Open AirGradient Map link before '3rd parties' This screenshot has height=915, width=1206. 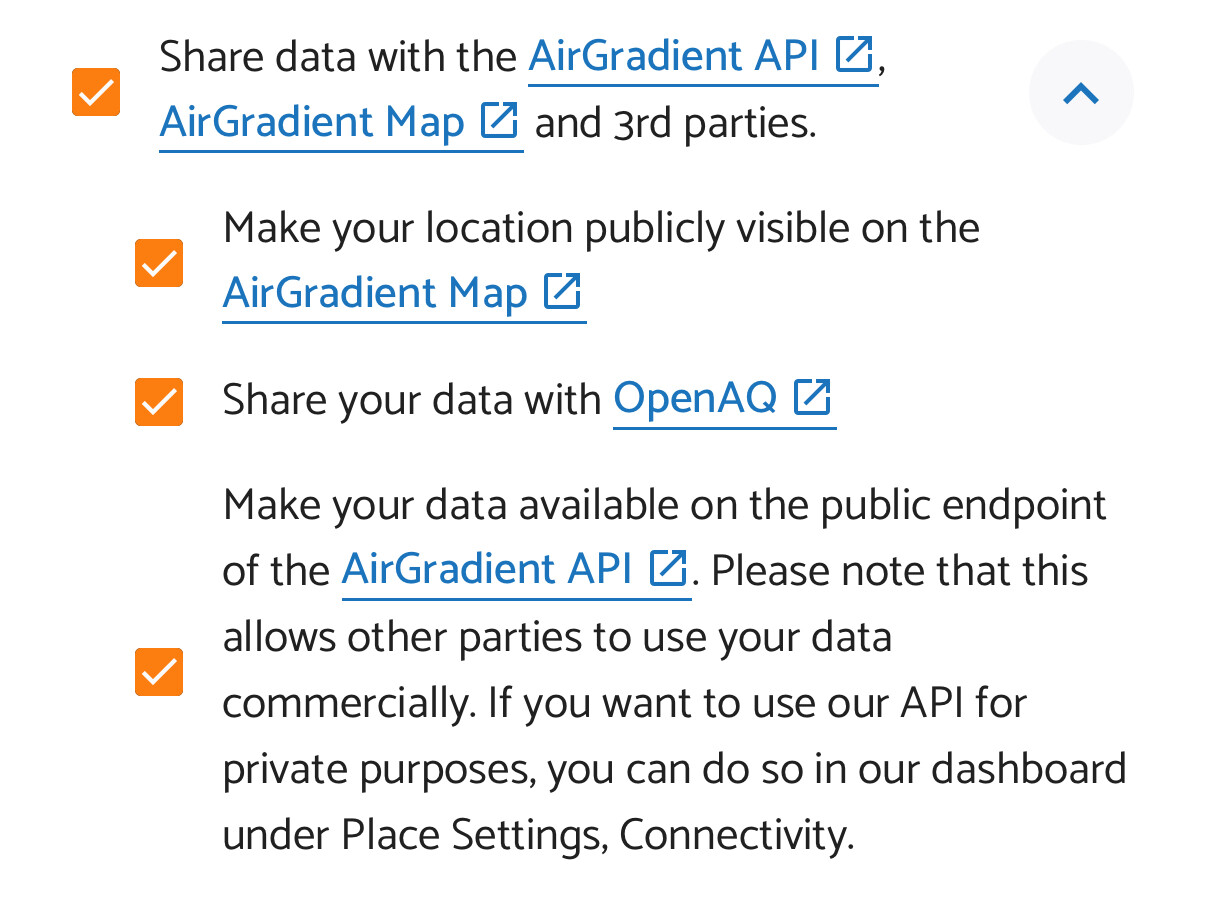[x=340, y=123]
